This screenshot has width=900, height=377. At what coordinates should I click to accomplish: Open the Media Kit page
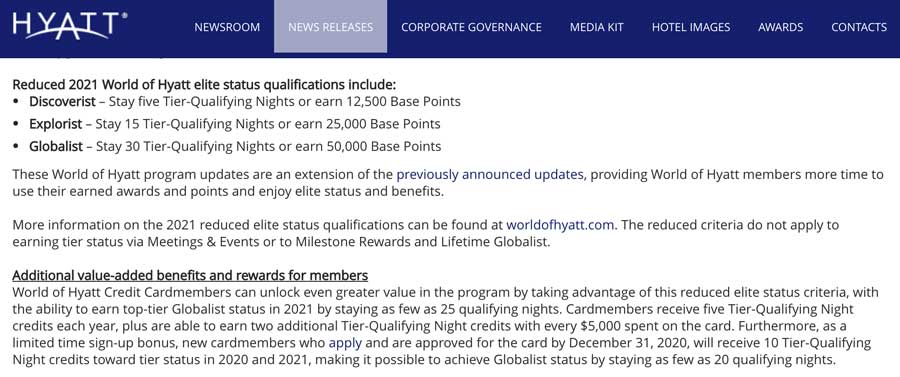click(x=596, y=27)
